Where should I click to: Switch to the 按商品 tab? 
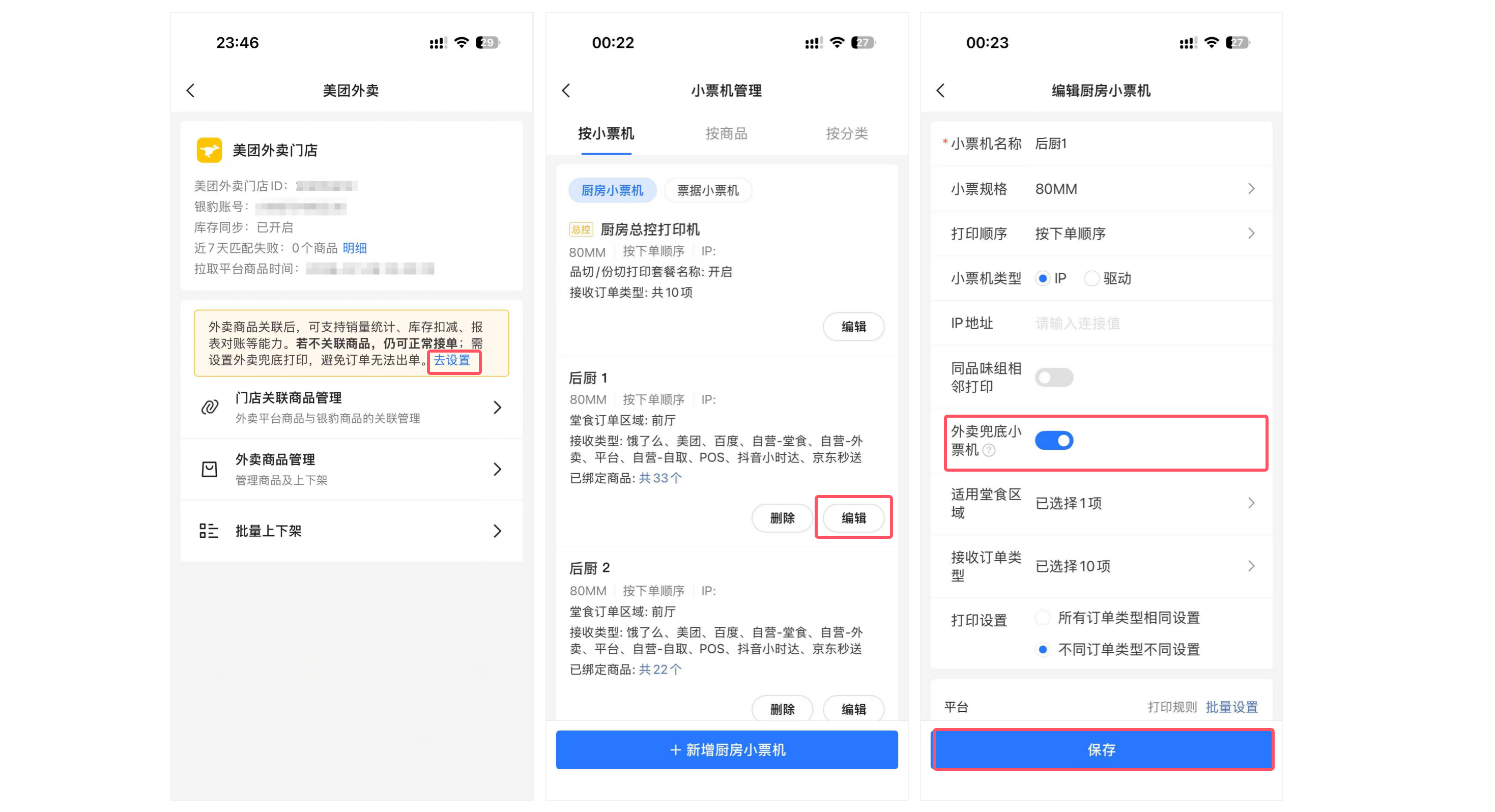(x=726, y=133)
